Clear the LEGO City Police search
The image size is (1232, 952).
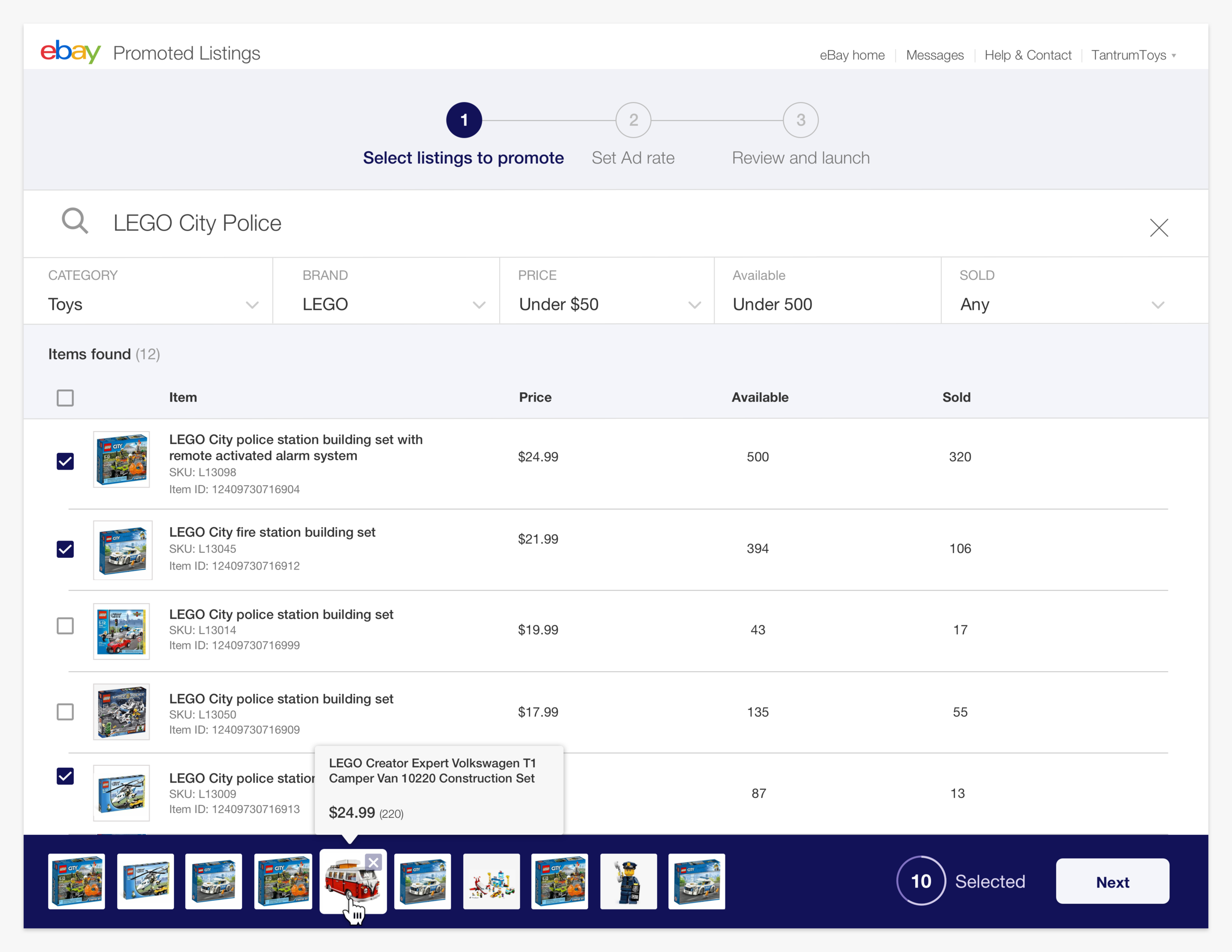pyautogui.click(x=1159, y=228)
